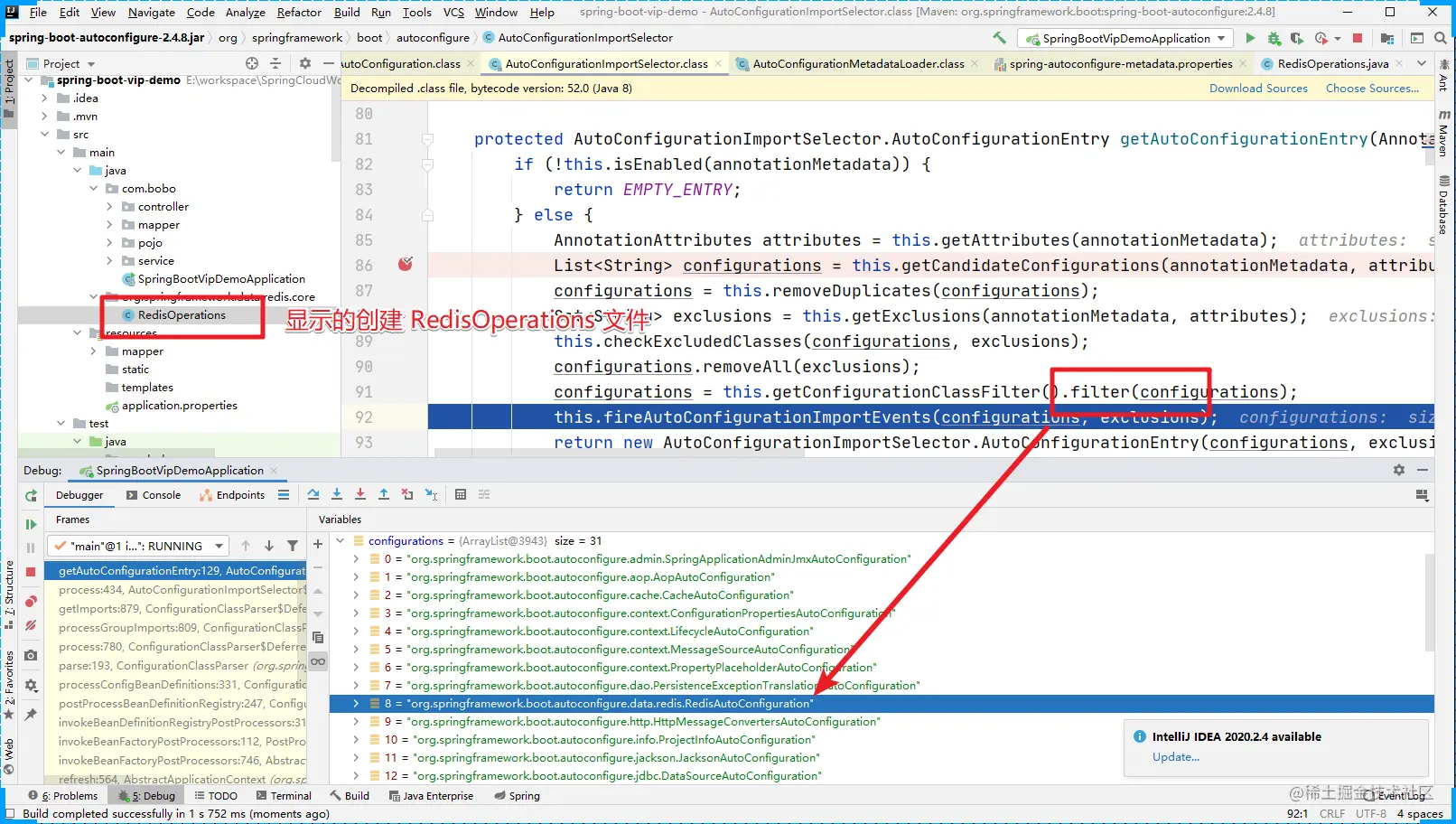Open the Spring tool window button
This screenshot has width=1456, height=824.
pos(517,796)
